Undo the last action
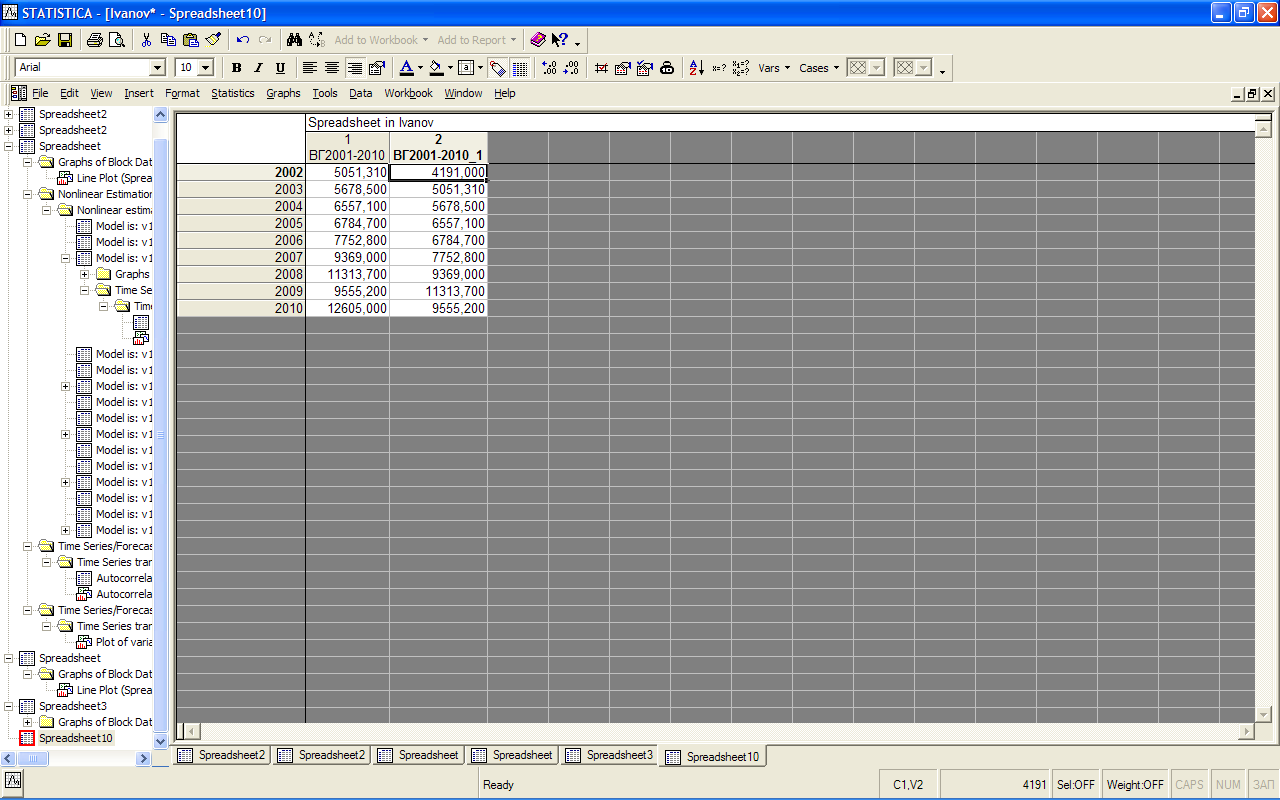This screenshot has height=800, width=1280. tap(242, 40)
